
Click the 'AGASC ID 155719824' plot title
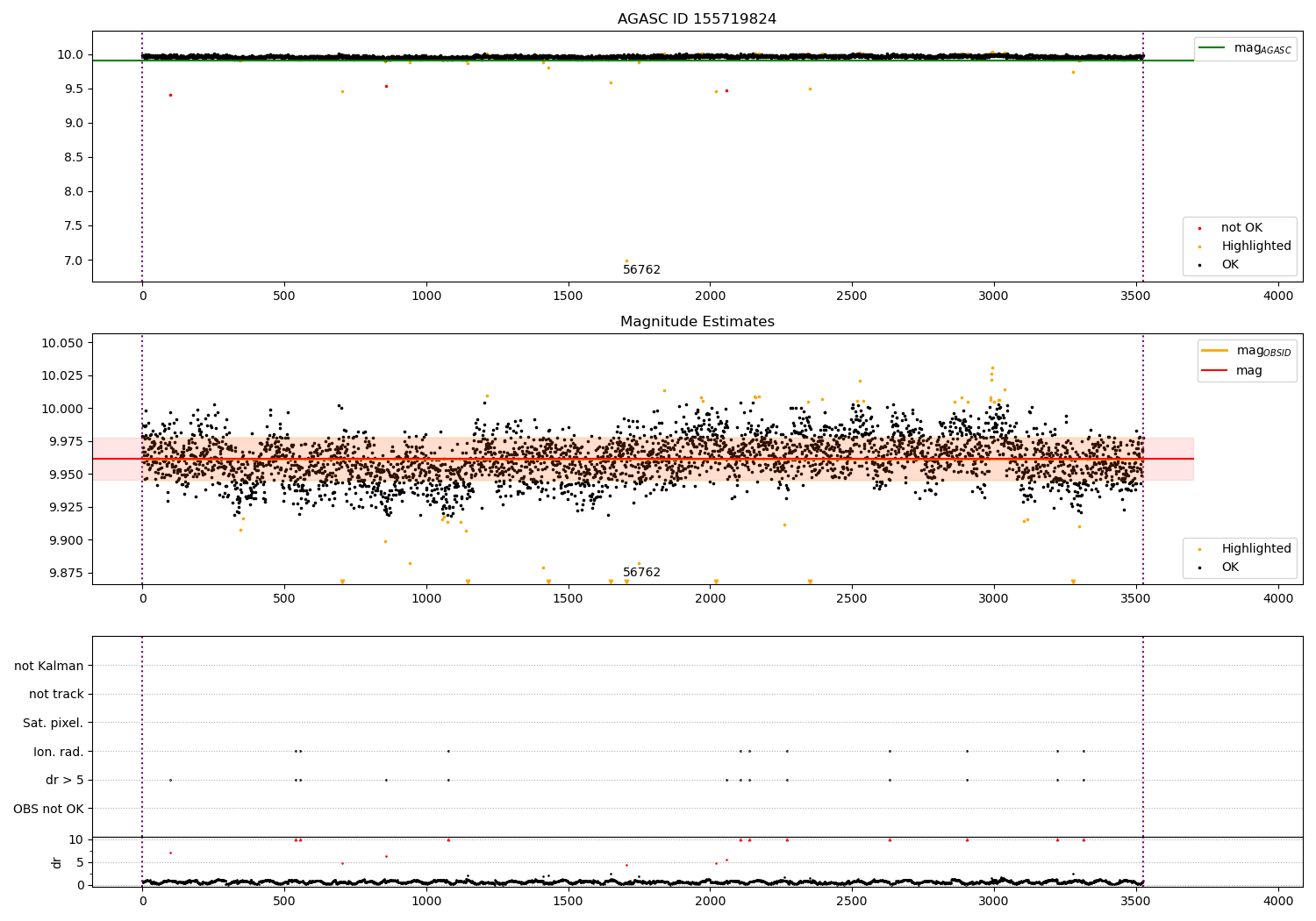pos(697,19)
